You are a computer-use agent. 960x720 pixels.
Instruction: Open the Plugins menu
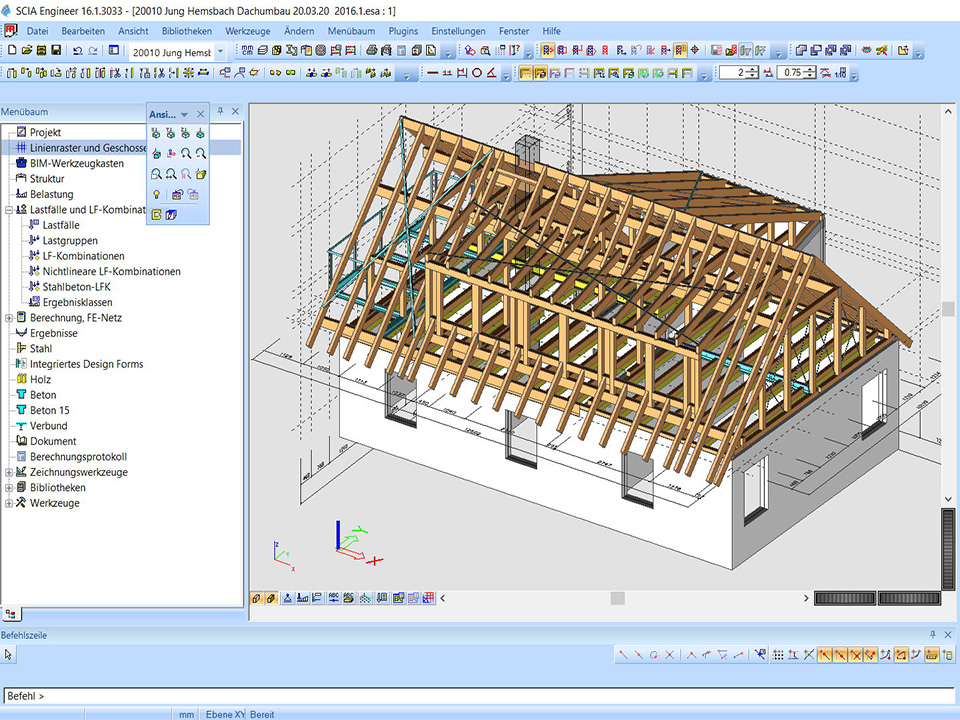403,31
